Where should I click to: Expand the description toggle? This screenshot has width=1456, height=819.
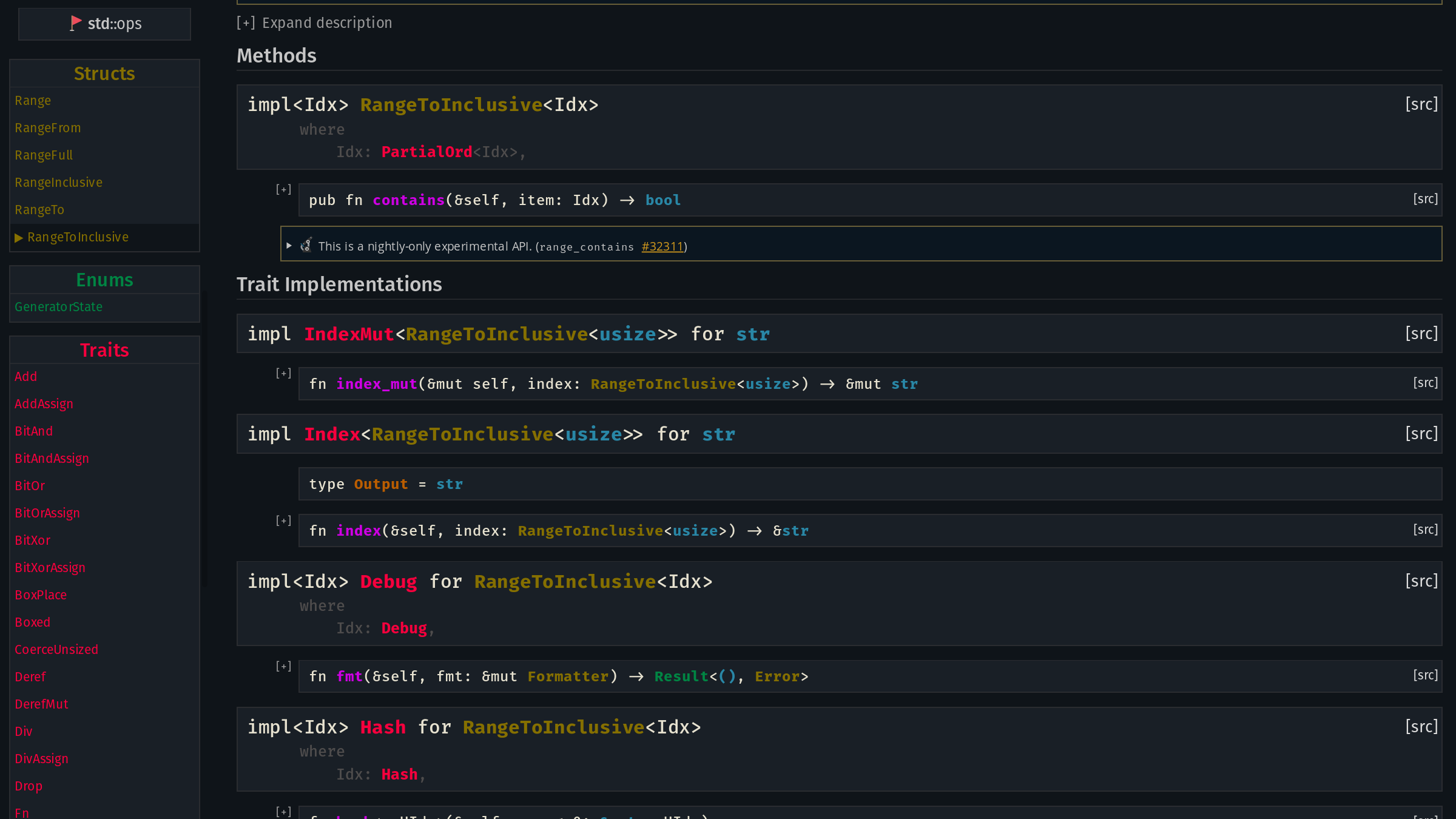[x=246, y=23]
